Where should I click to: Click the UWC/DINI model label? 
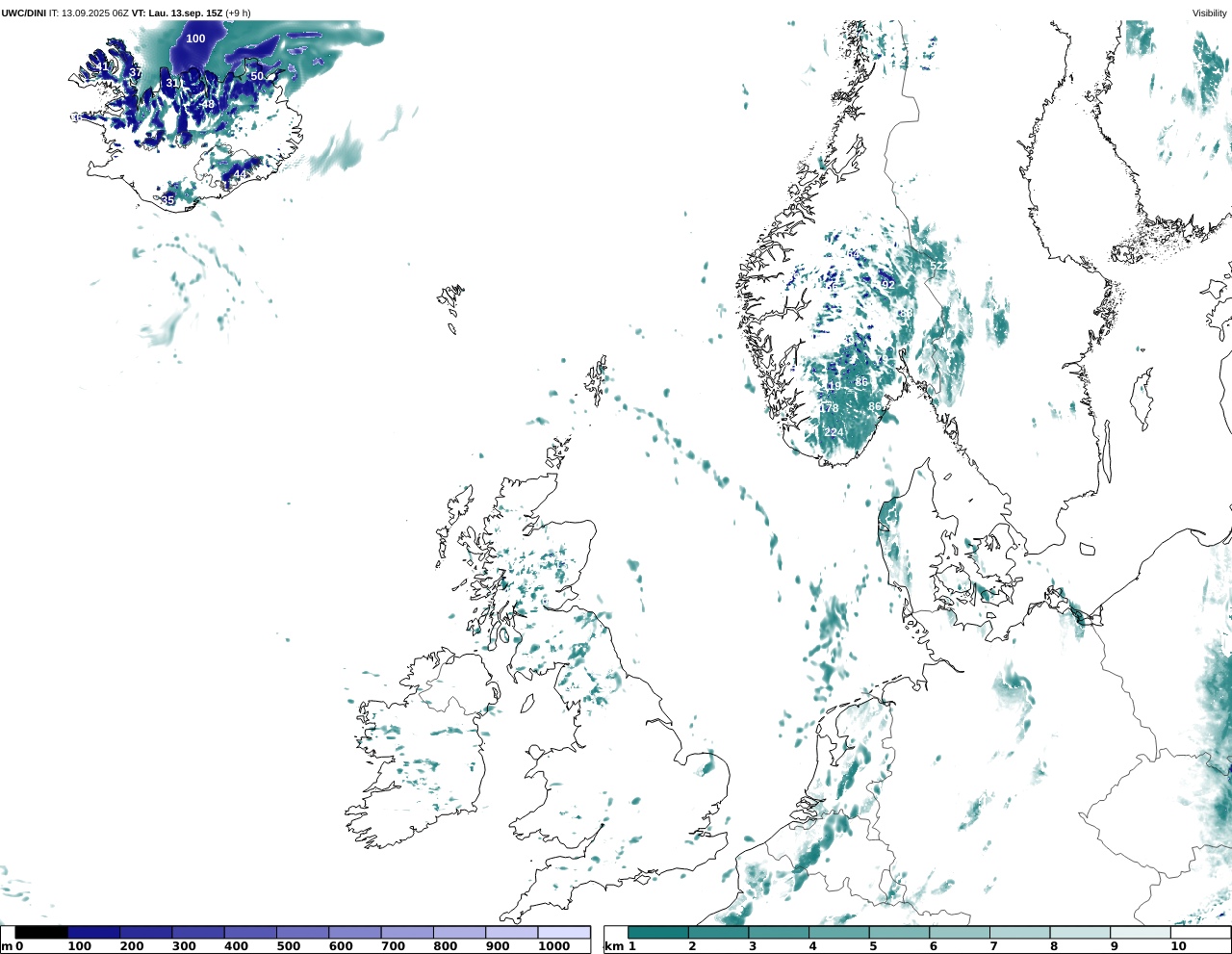point(23,13)
